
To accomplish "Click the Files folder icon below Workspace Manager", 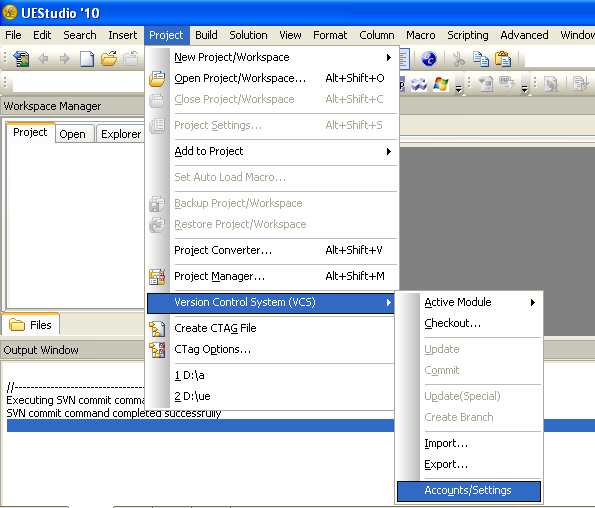I will point(17,325).
